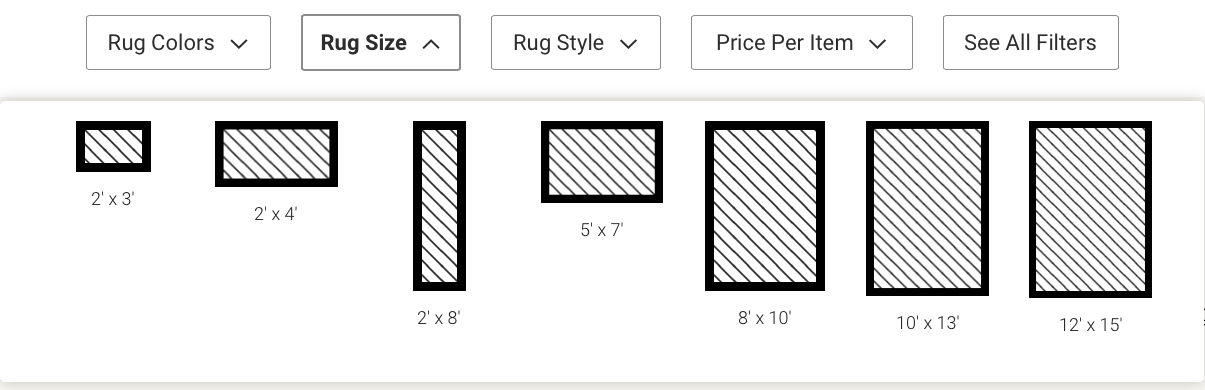The image size is (1205, 390).
Task: Click the 10' x 13' label text
Action: (928, 323)
